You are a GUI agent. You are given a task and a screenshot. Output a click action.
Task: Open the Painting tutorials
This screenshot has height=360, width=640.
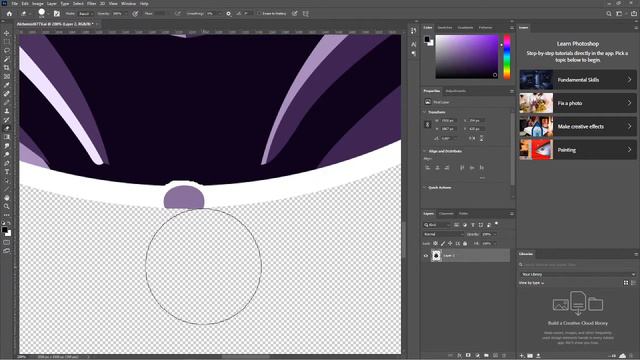pyautogui.click(x=578, y=150)
